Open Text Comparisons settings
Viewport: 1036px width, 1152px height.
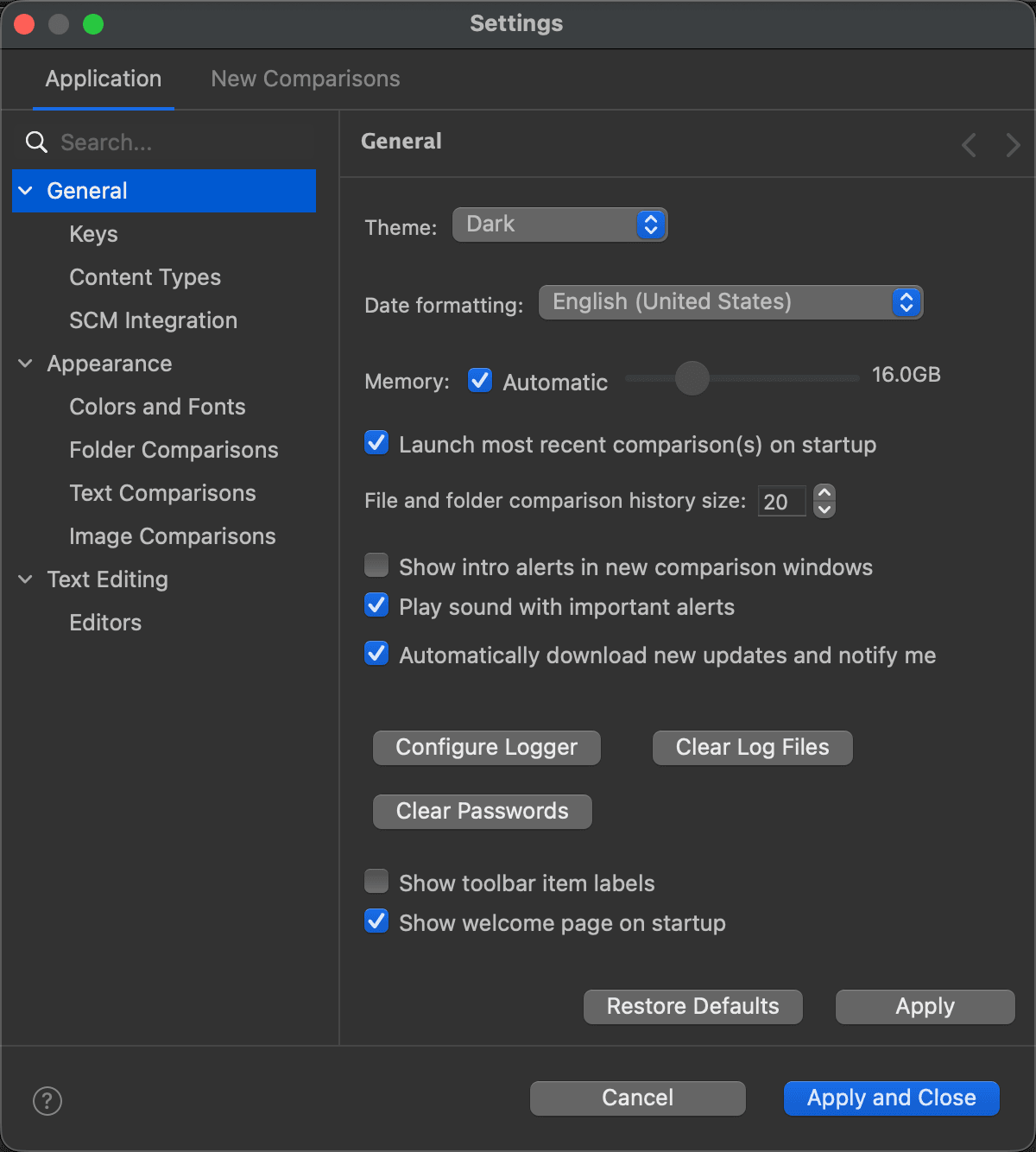pyautogui.click(x=162, y=493)
